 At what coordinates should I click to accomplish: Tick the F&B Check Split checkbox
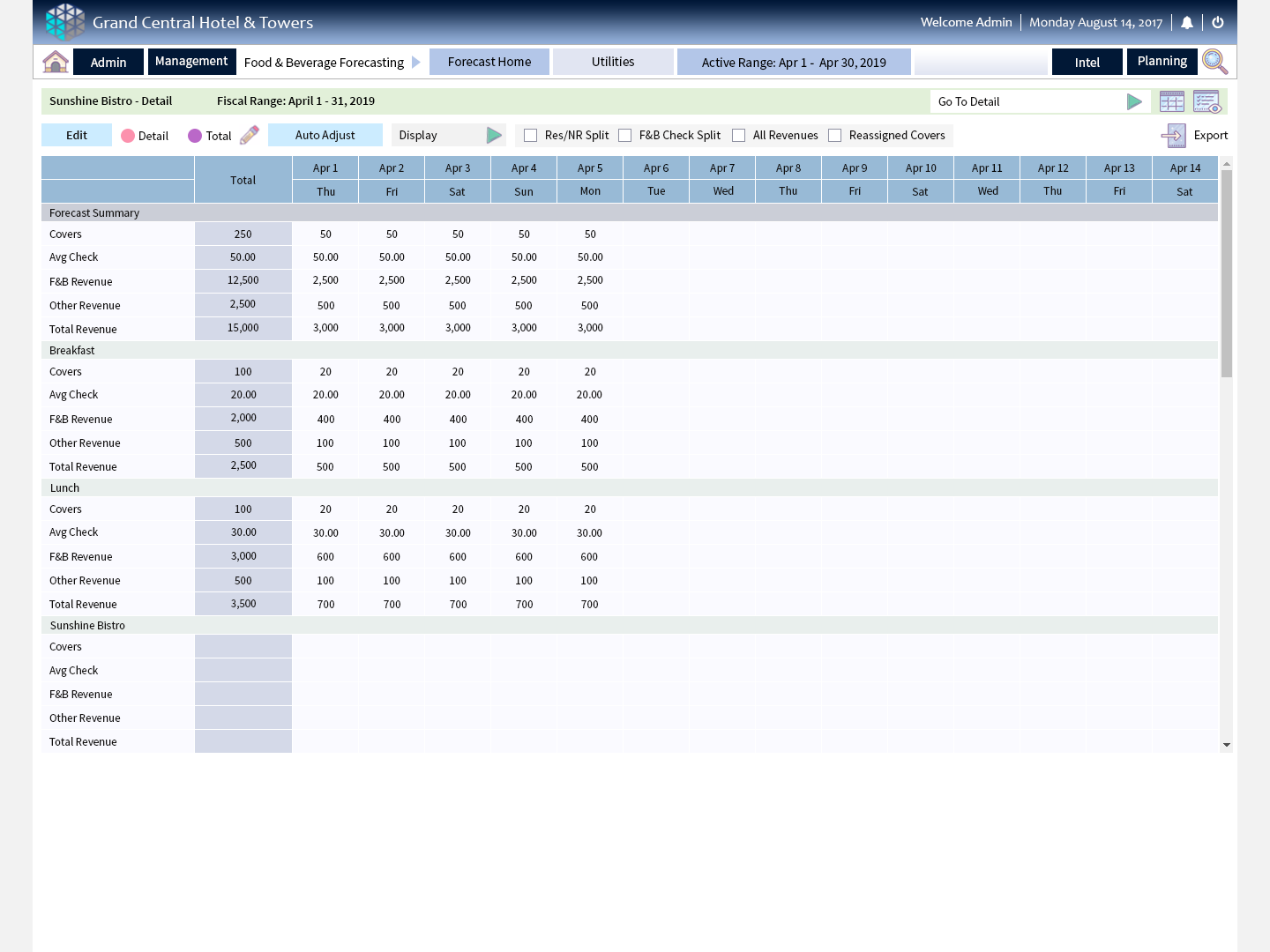[625, 136]
